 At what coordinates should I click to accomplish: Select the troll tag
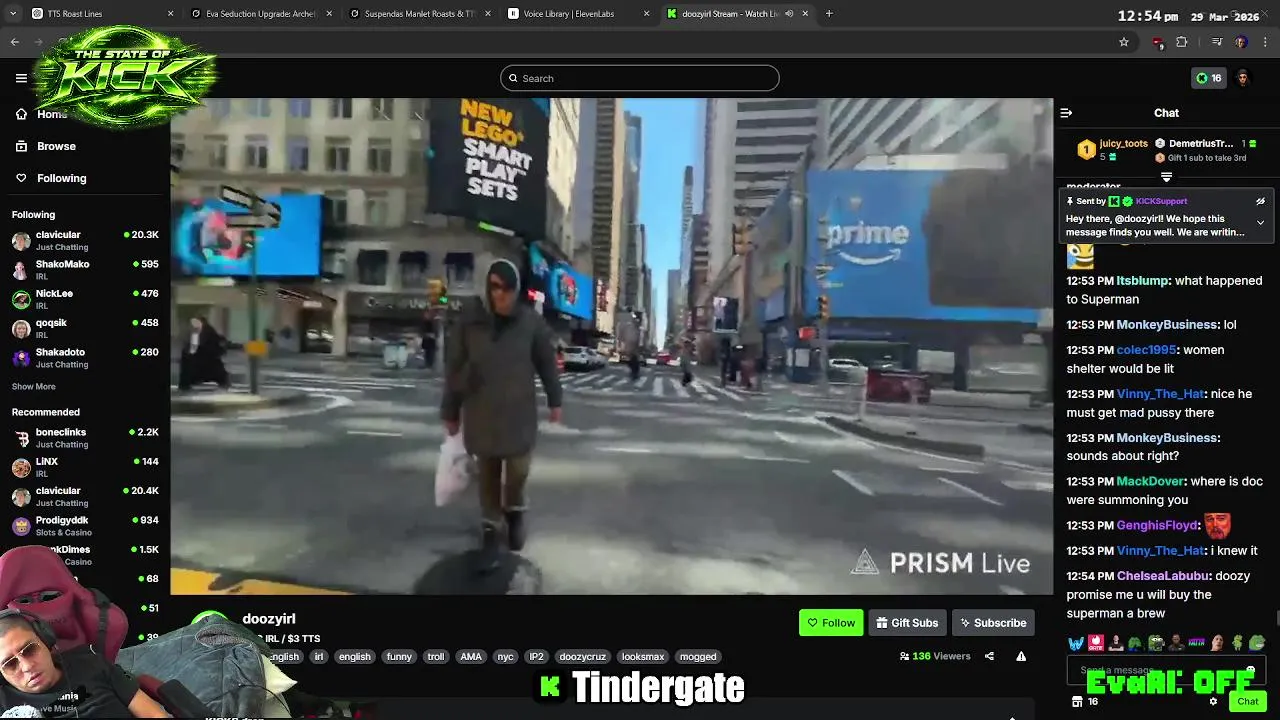(x=436, y=657)
